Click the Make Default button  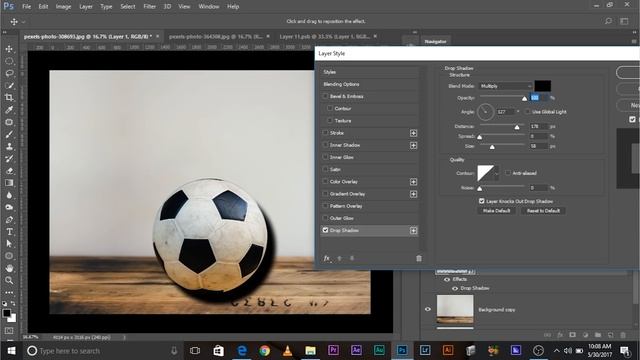tap(496, 211)
